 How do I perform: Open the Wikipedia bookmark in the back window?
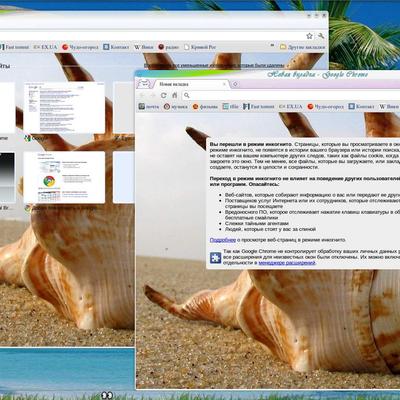[144, 47]
